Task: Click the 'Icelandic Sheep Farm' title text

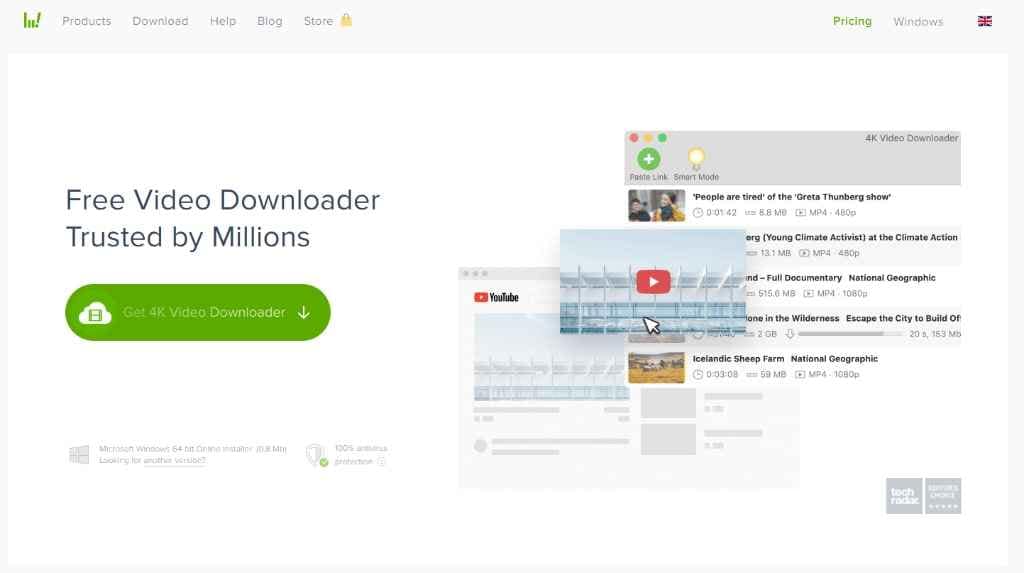Action: [x=738, y=359]
